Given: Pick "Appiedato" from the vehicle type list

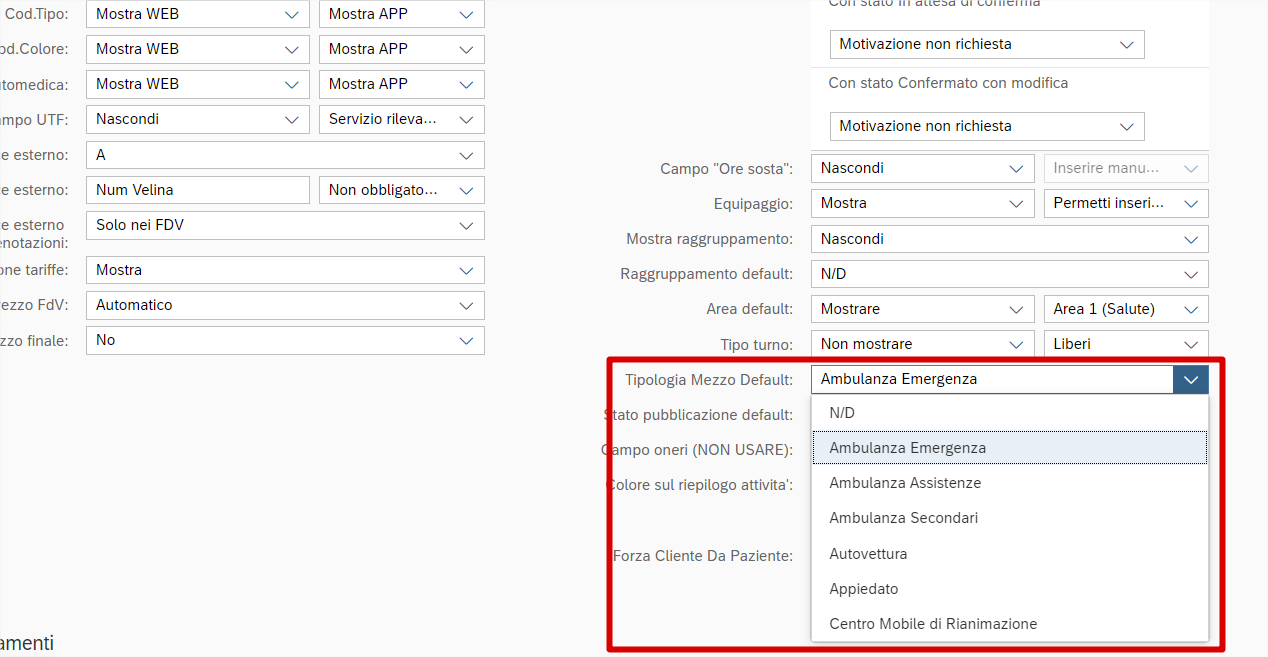Looking at the screenshot, I should tap(864, 589).
